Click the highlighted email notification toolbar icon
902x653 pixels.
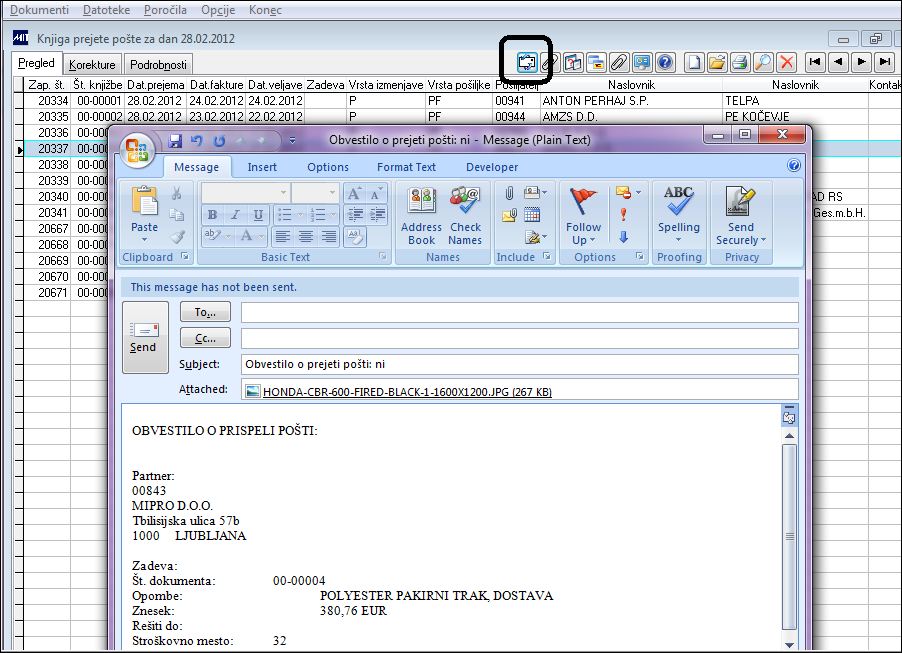pyautogui.click(x=526, y=62)
